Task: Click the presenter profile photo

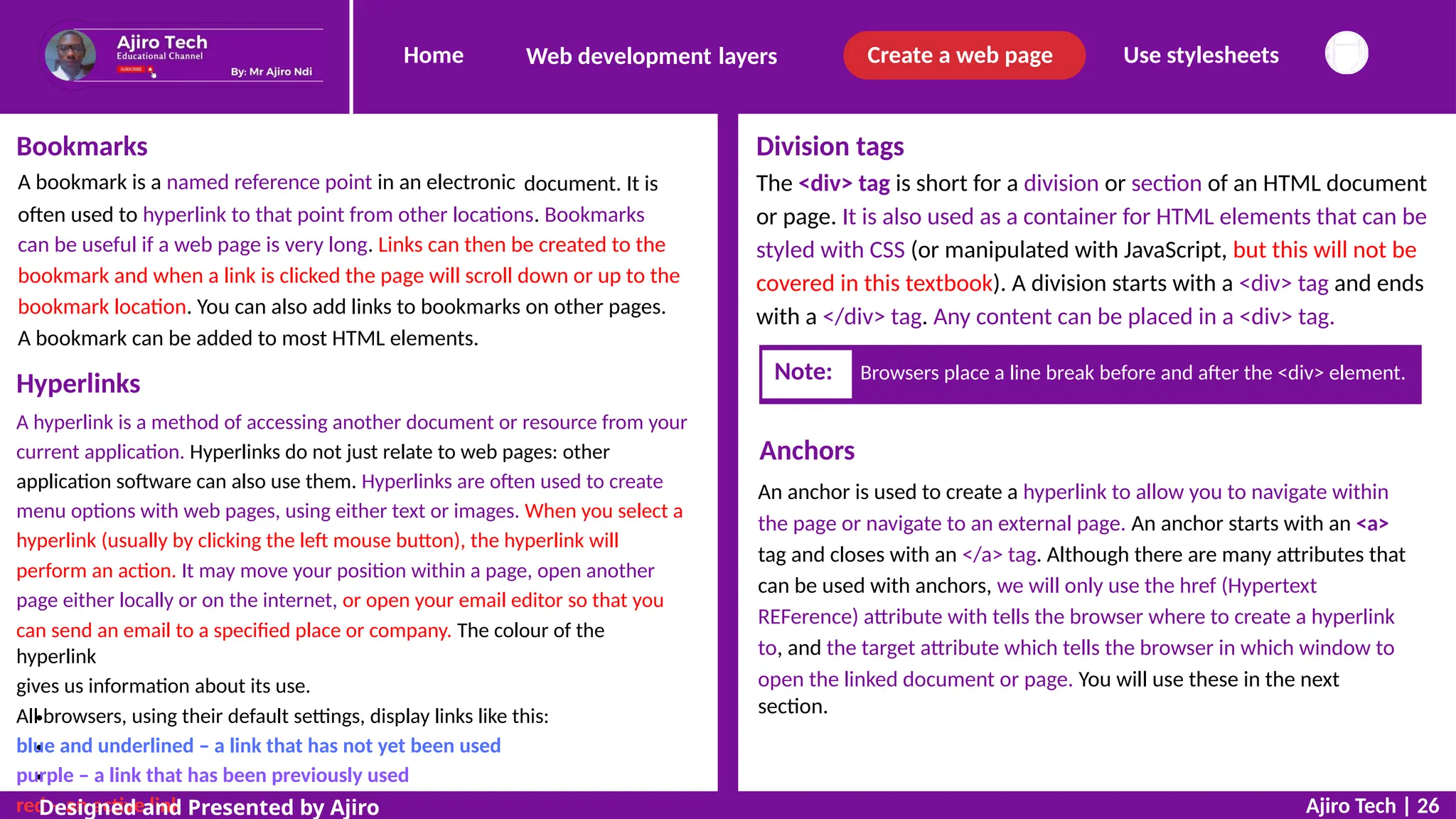Action: click(x=70, y=55)
